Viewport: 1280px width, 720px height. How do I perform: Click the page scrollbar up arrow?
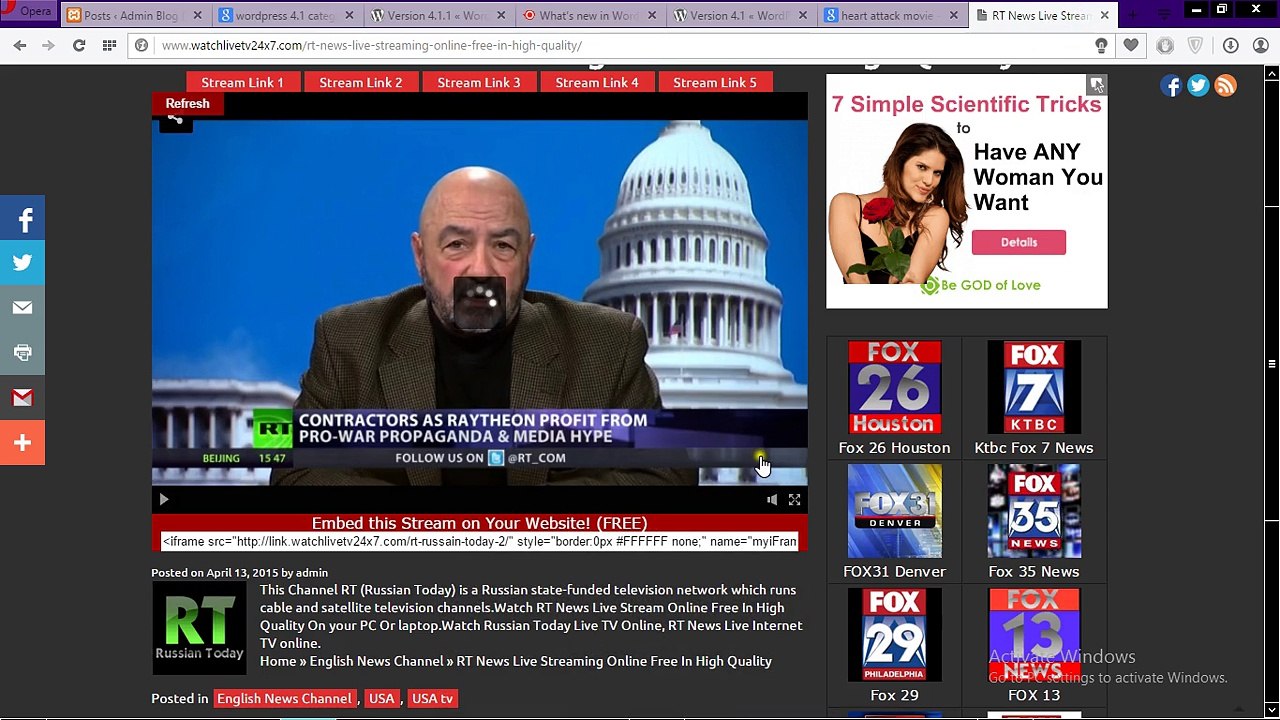pyautogui.click(x=1272, y=73)
